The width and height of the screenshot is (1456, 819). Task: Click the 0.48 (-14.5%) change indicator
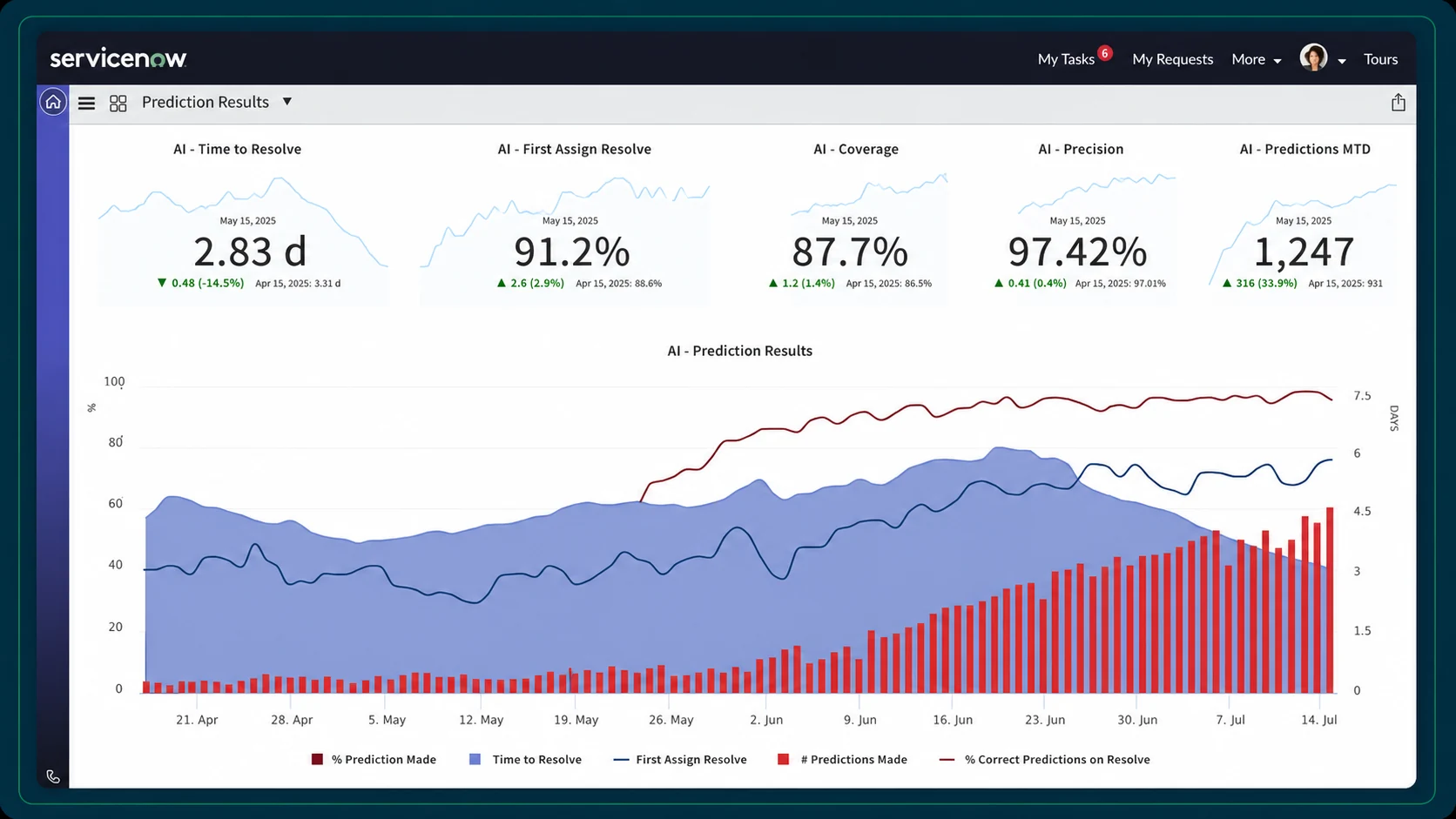point(200,283)
